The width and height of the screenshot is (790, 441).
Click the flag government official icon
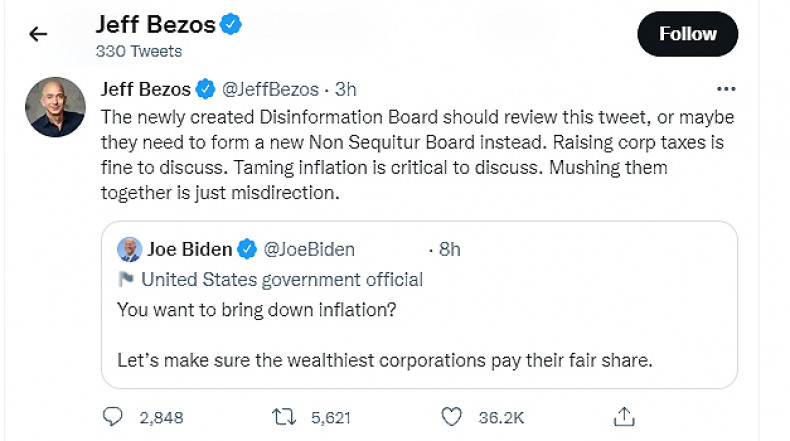pos(126,279)
